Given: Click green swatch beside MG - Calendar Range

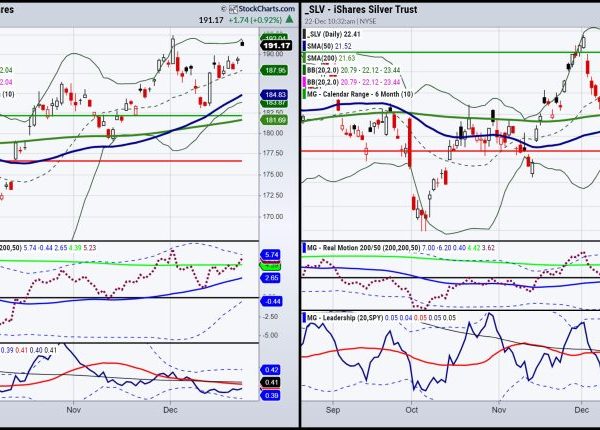Looking at the screenshot, I should click(304, 94).
